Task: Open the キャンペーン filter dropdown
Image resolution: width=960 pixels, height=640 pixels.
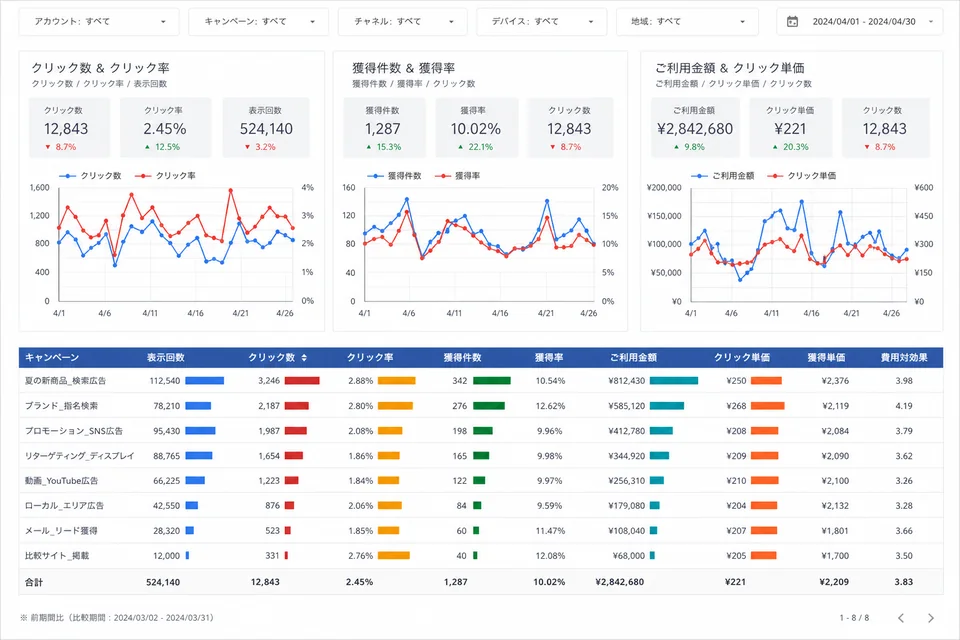Action: point(258,21)
